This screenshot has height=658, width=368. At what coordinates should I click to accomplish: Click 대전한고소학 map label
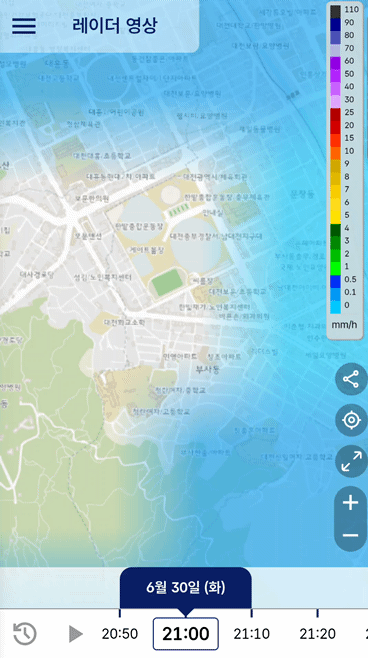pos(125,323)
